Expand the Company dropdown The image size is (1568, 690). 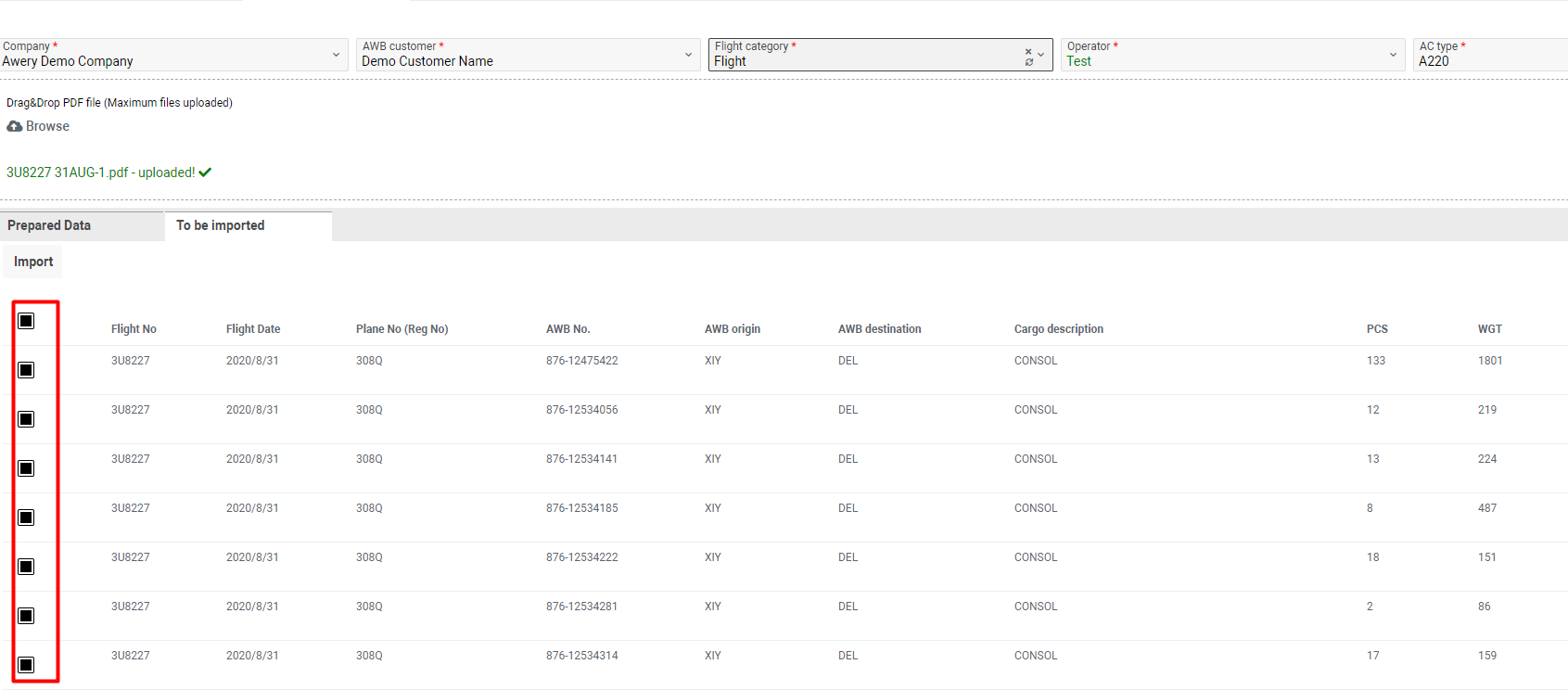pyautogui.click(x=336, y=55)
